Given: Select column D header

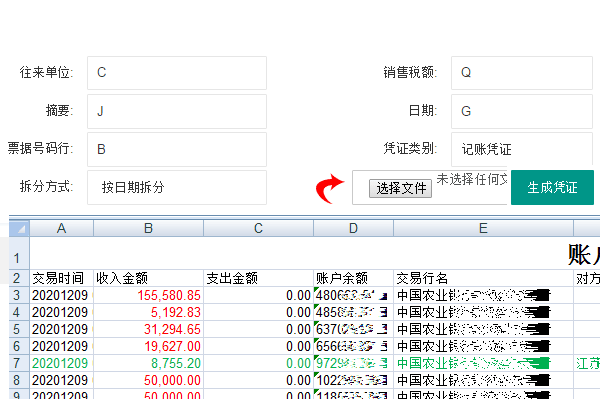Looking at the screenshot, I should point(353,228).
